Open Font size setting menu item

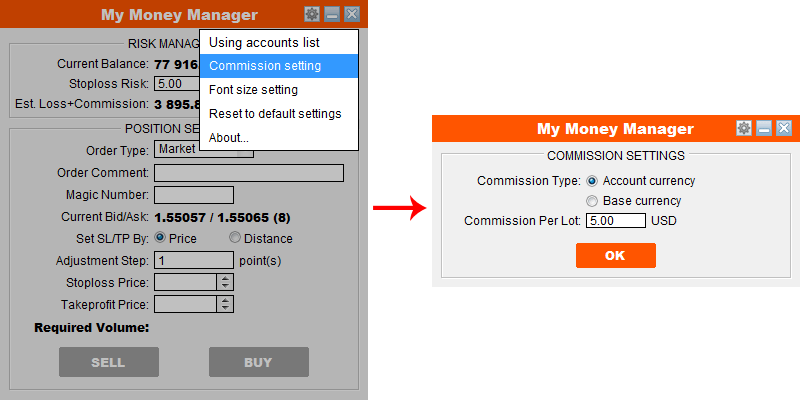pyautogui.click(x=279, y=90)
